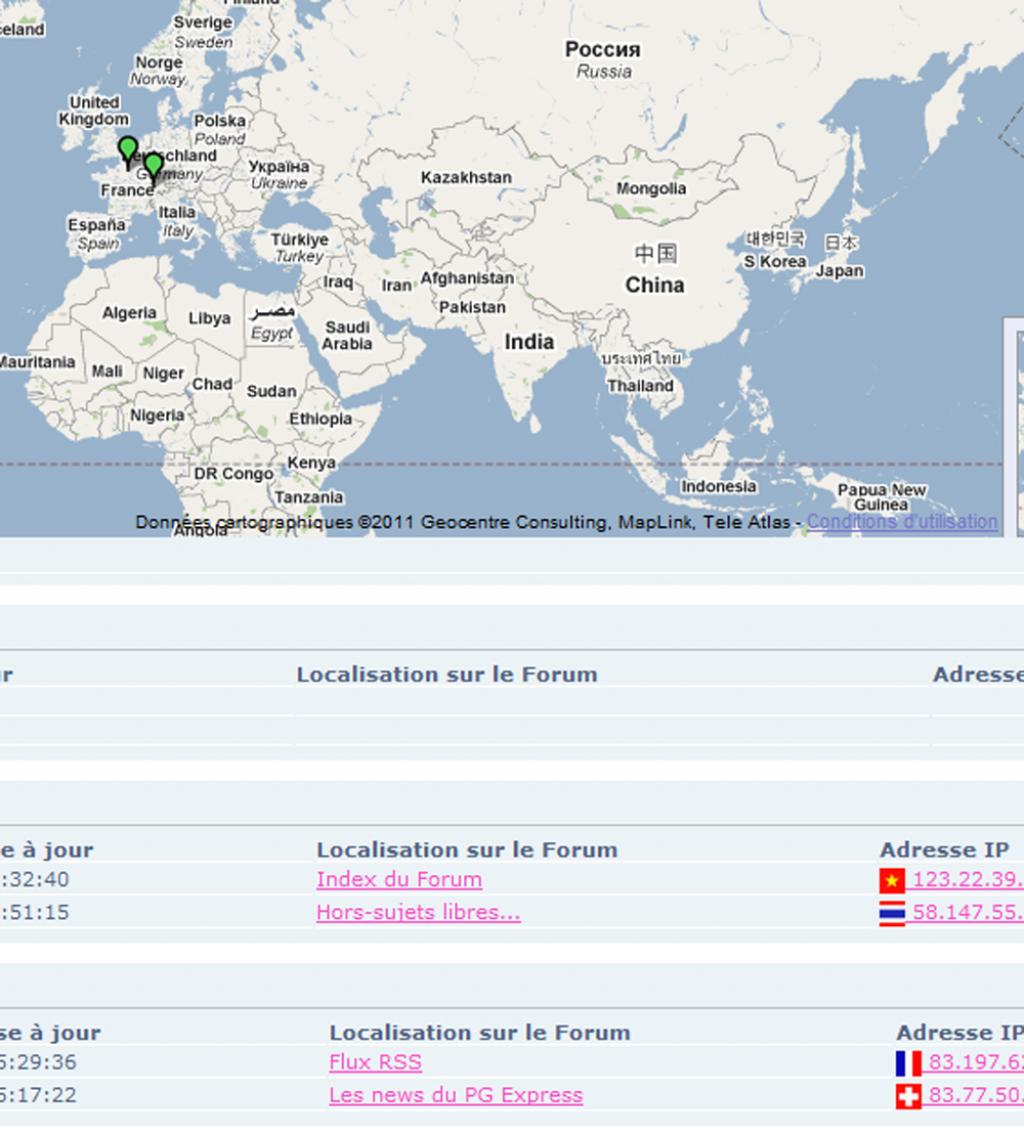The width and height of the screenshot is (1024, 1135).
Task: Click the IP address 58.147.55 link
Action: click(968, 912)
